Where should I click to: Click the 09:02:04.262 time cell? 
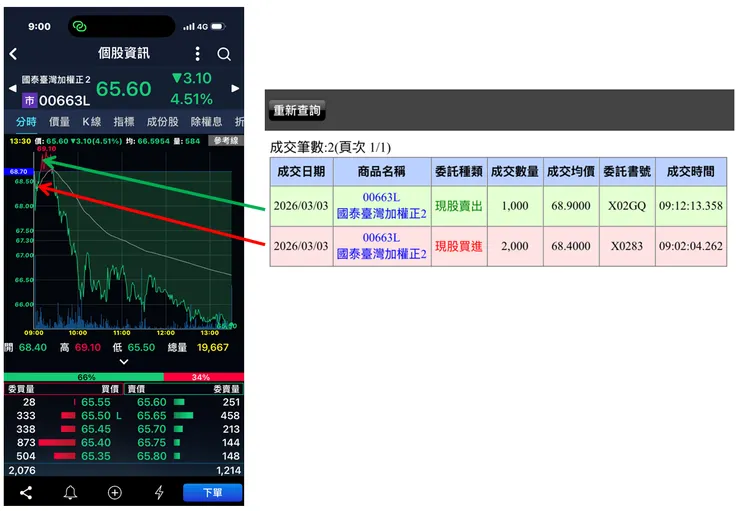click(691, 246)
